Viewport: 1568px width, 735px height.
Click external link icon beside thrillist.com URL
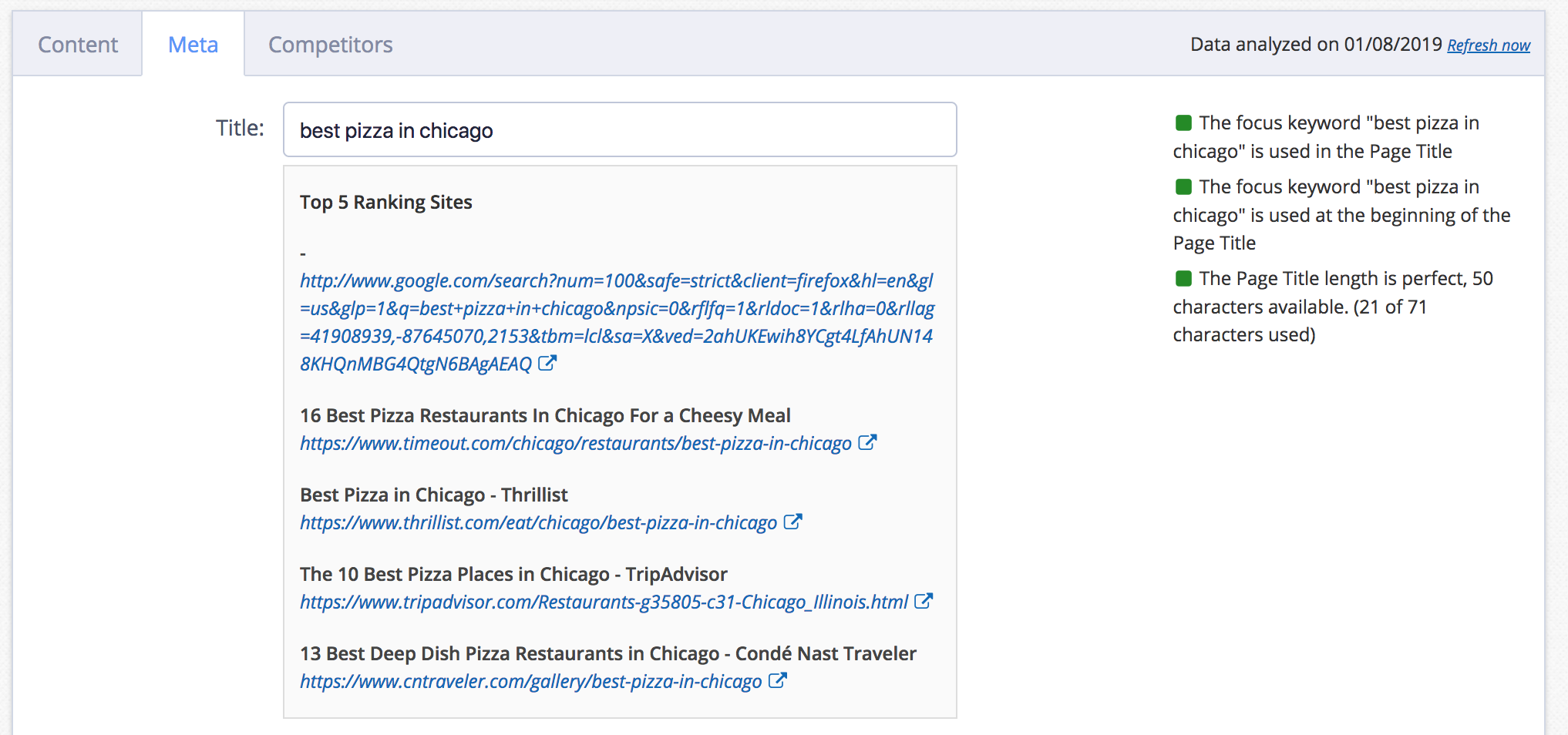[x=792, y=522]
